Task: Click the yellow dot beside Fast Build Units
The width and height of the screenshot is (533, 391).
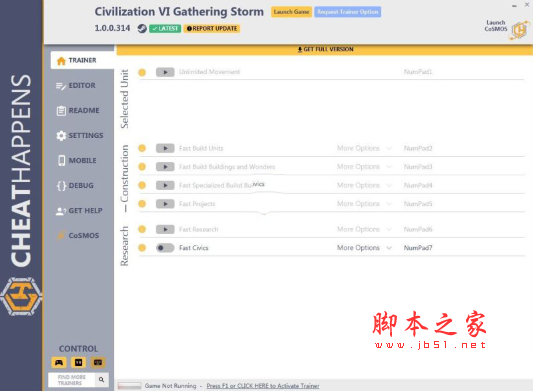Action: [142, 148]
